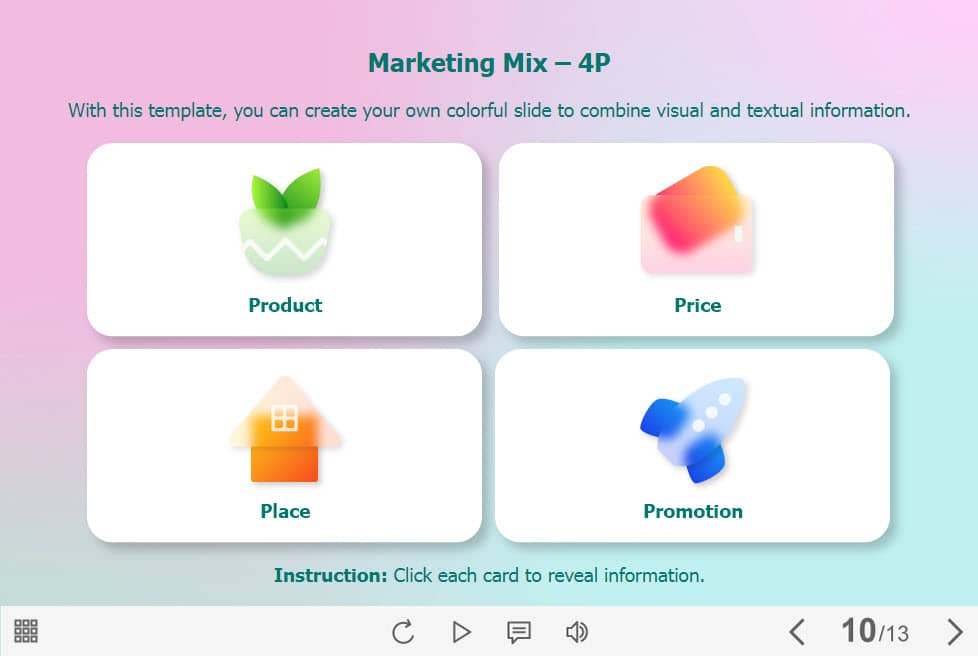Select the Product label text
The image size is (978, 656).
(285, 305)
